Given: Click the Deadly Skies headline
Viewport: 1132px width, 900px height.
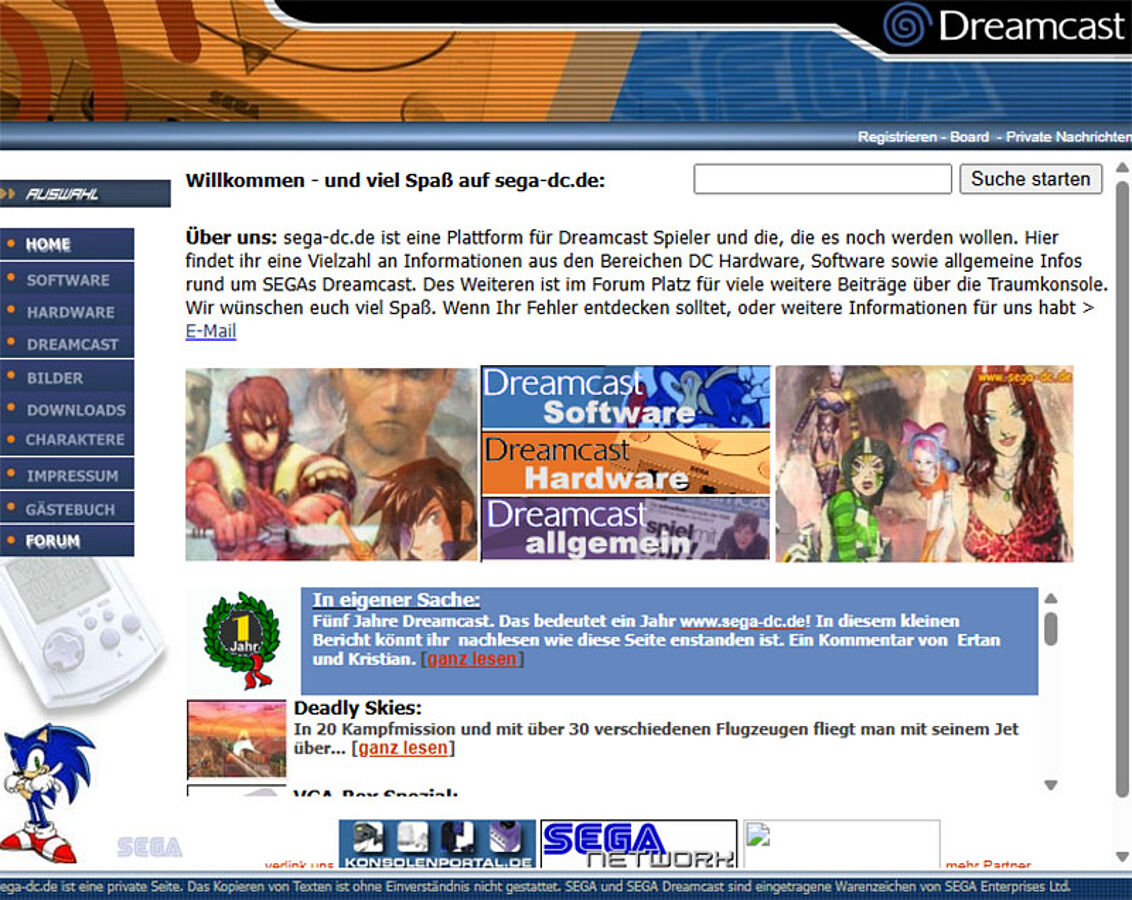Looking at the screenshot, I should tap(357, 708).
